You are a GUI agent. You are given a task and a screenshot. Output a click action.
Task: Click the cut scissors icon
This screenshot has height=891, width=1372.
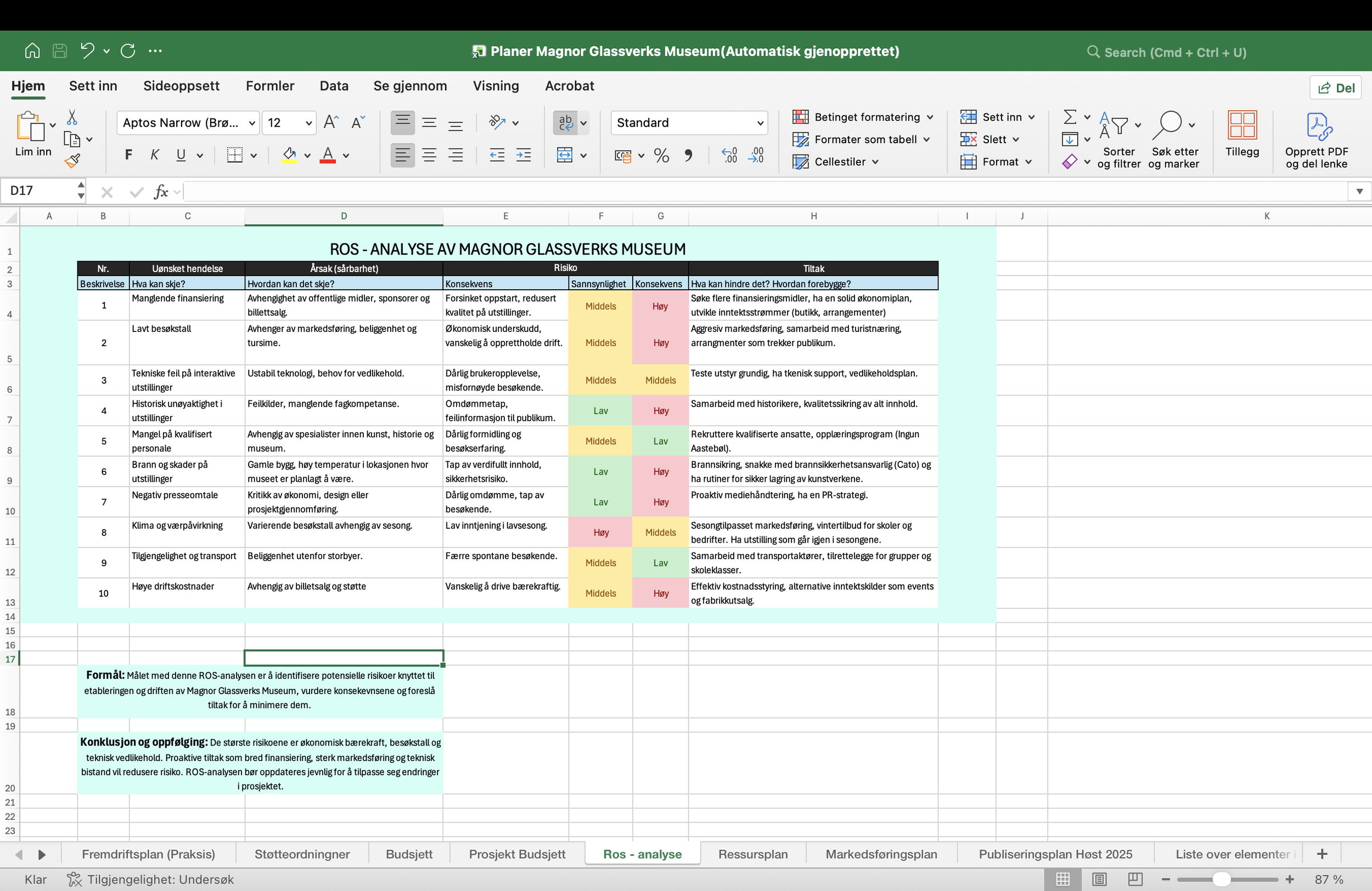pyautogui.click(x=72, y=117)
